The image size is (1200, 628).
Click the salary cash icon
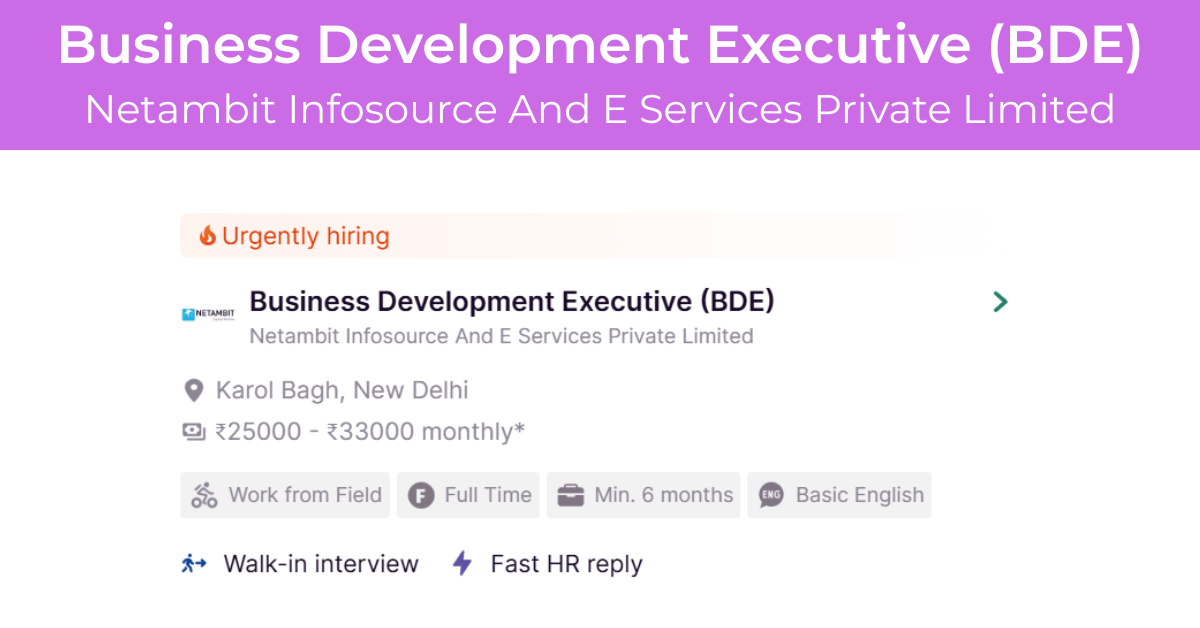point(193,432)
